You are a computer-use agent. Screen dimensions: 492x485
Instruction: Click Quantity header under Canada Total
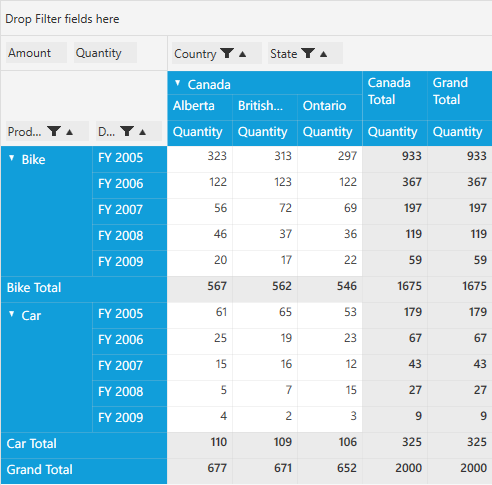click(x=395, y=133)
